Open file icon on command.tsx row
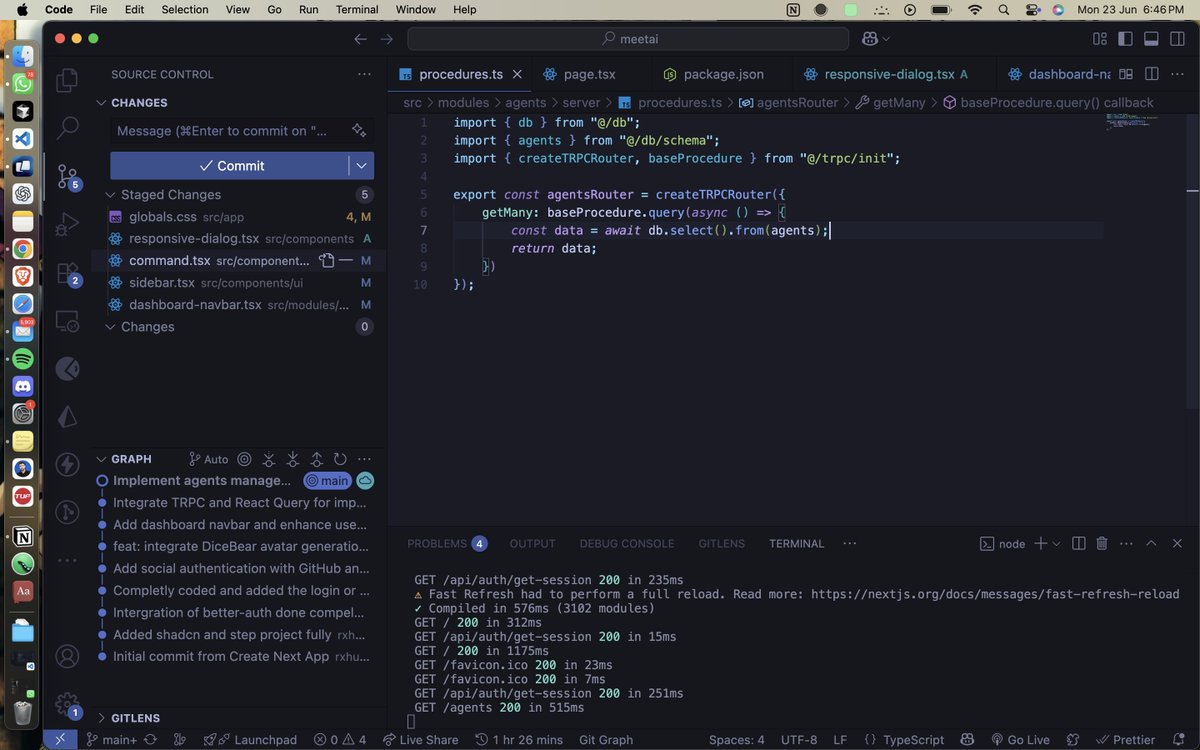This screenshot has width=1200, height=750. (326, 261)
